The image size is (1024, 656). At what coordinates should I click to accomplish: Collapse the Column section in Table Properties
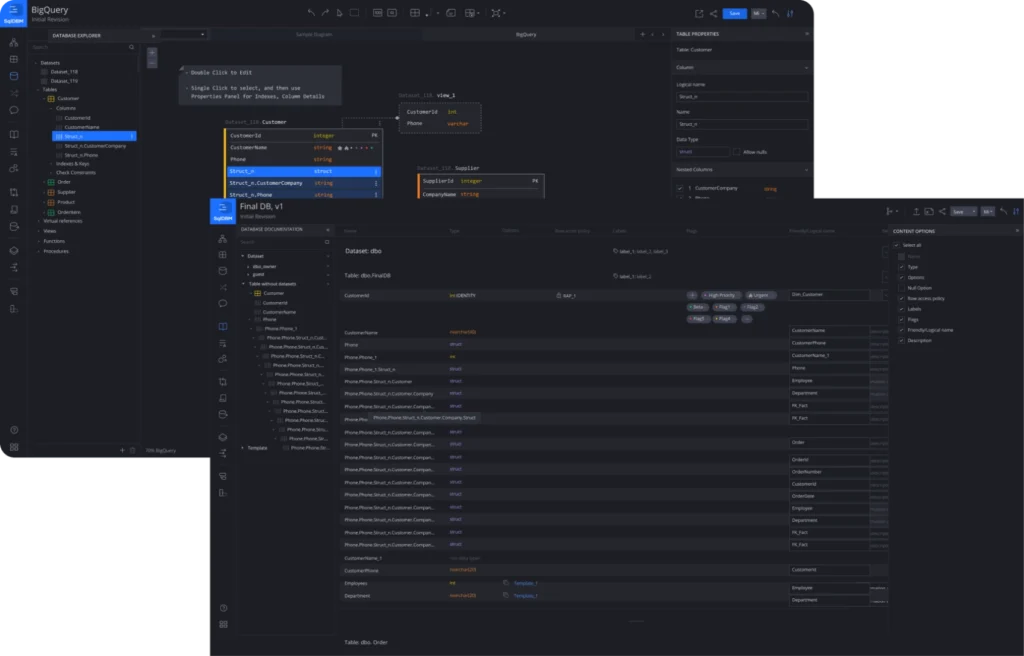[806, 67]
